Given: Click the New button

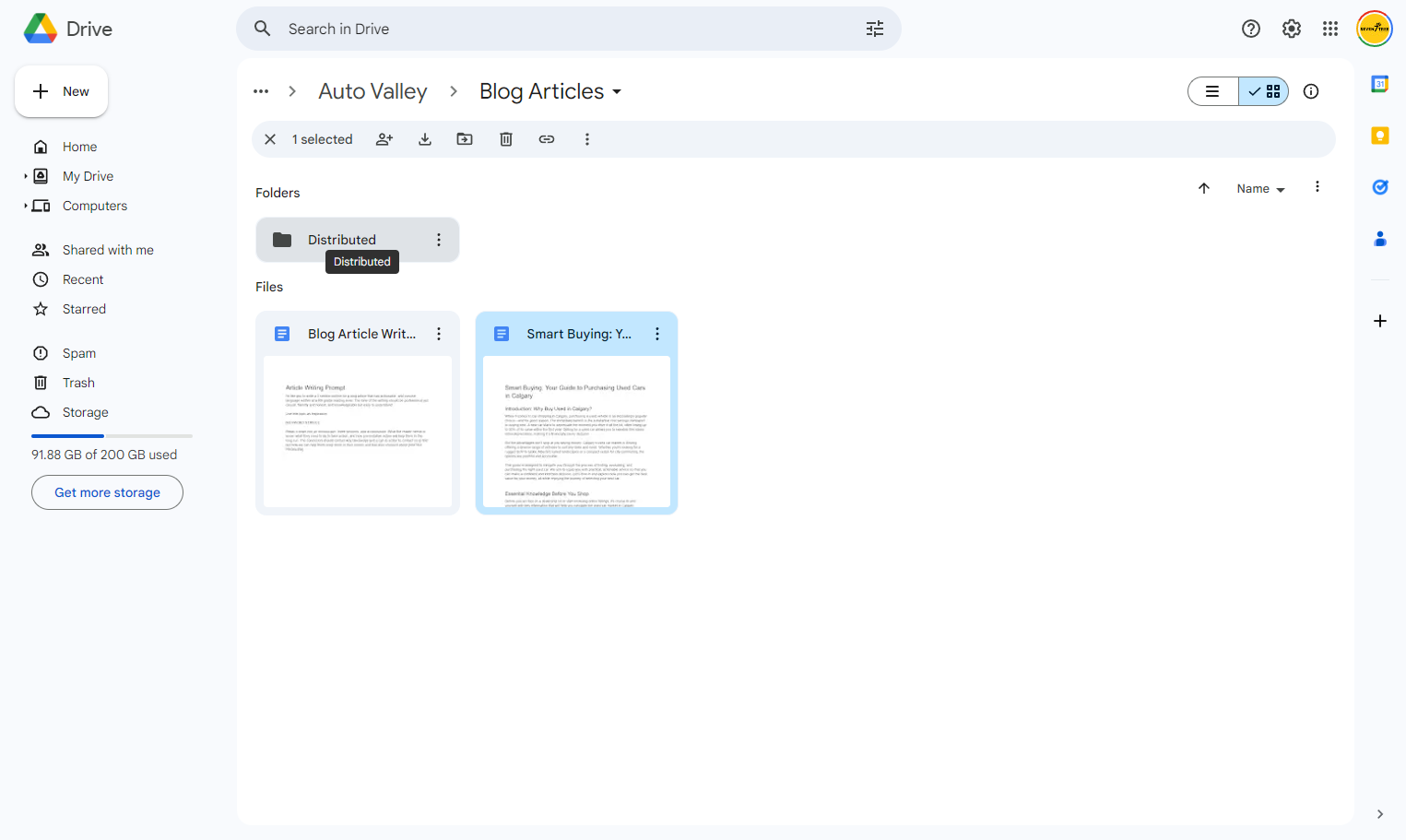Looking at the screenshot, I should (x=61, y=91).
